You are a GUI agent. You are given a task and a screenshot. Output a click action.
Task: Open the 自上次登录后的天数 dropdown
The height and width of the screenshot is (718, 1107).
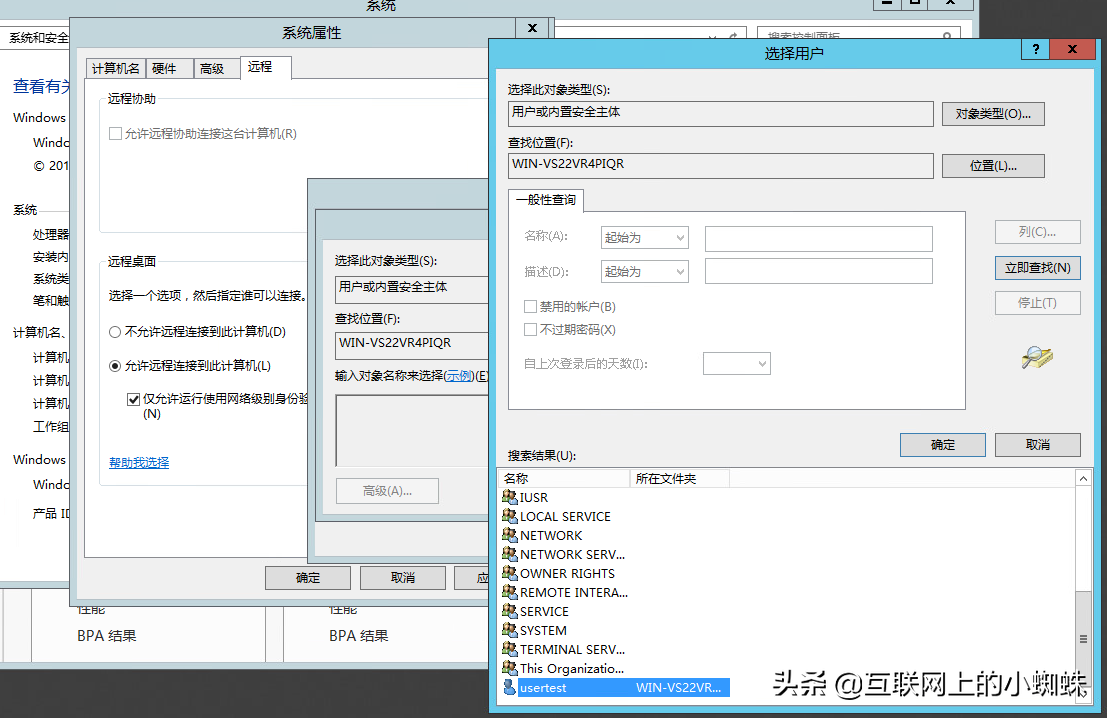(736, 364)
